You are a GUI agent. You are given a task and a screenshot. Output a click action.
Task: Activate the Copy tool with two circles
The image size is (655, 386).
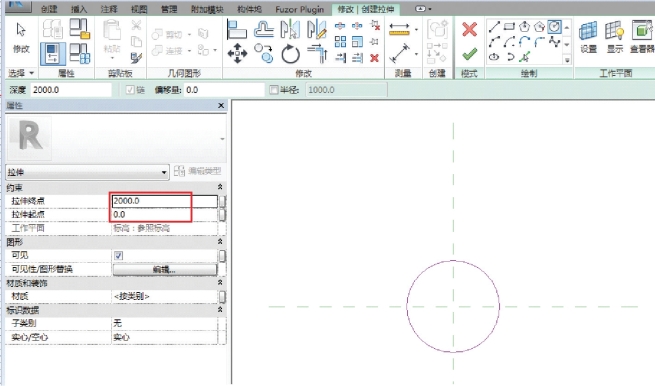[x=264, y=53]
